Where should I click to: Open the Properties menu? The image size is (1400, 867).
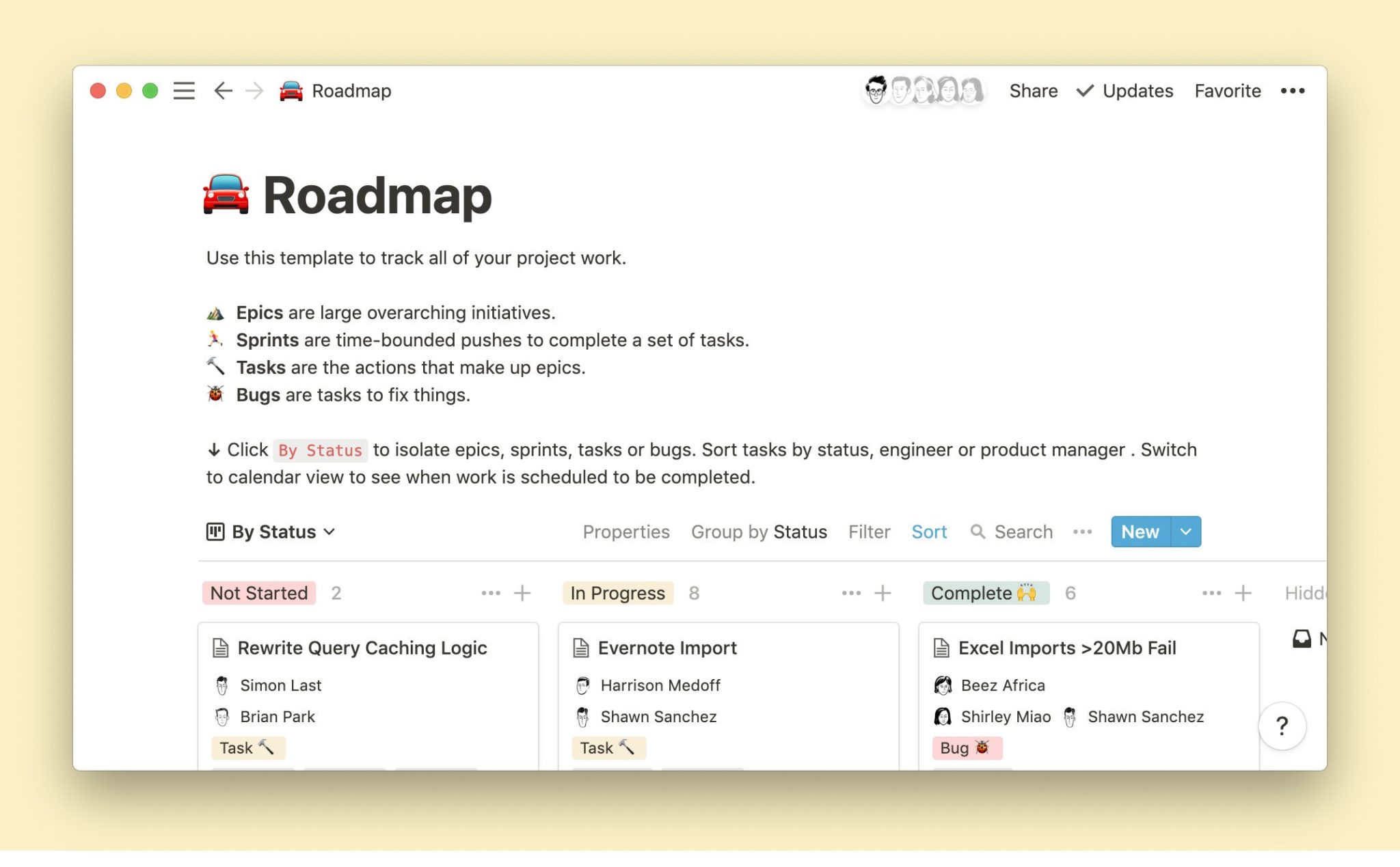pyautogui.click(x=625, y=532)
